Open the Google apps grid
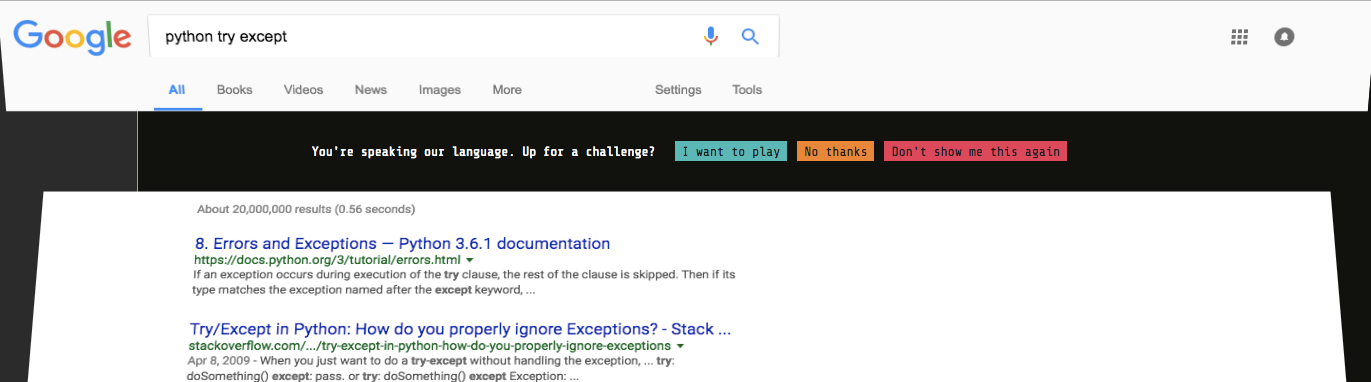The image size is (1371, 382). click(x=1240, y=37)
